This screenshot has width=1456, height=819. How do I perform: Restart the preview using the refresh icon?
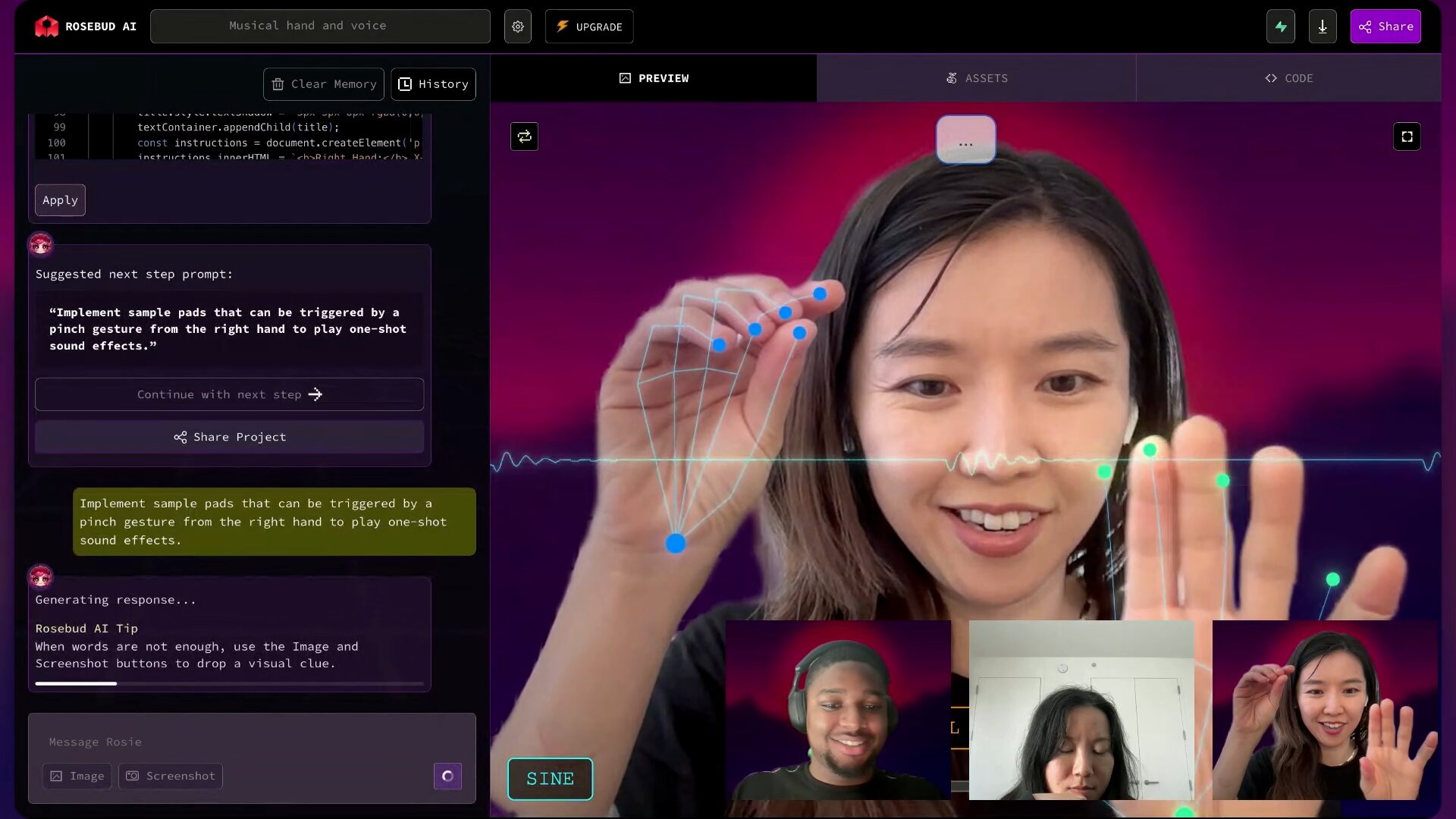[x=525, y=136]
